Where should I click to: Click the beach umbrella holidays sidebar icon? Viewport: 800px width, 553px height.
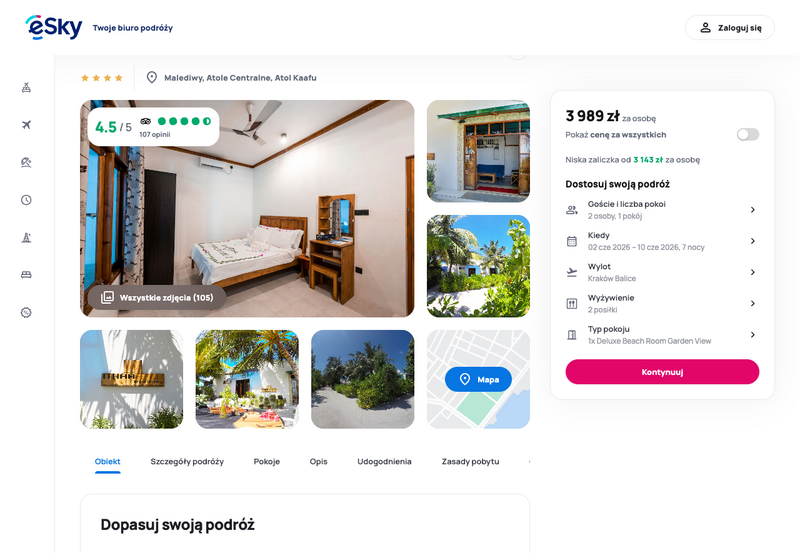tap(27, 162)
